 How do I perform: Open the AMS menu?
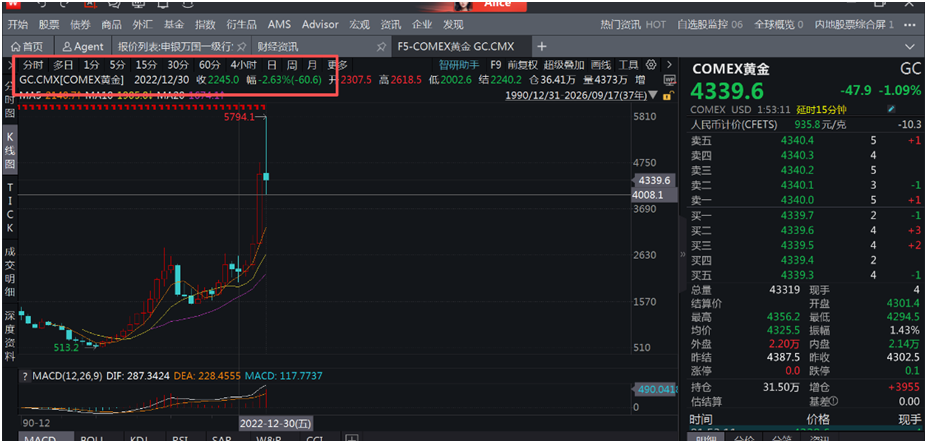tap(279, 25)
